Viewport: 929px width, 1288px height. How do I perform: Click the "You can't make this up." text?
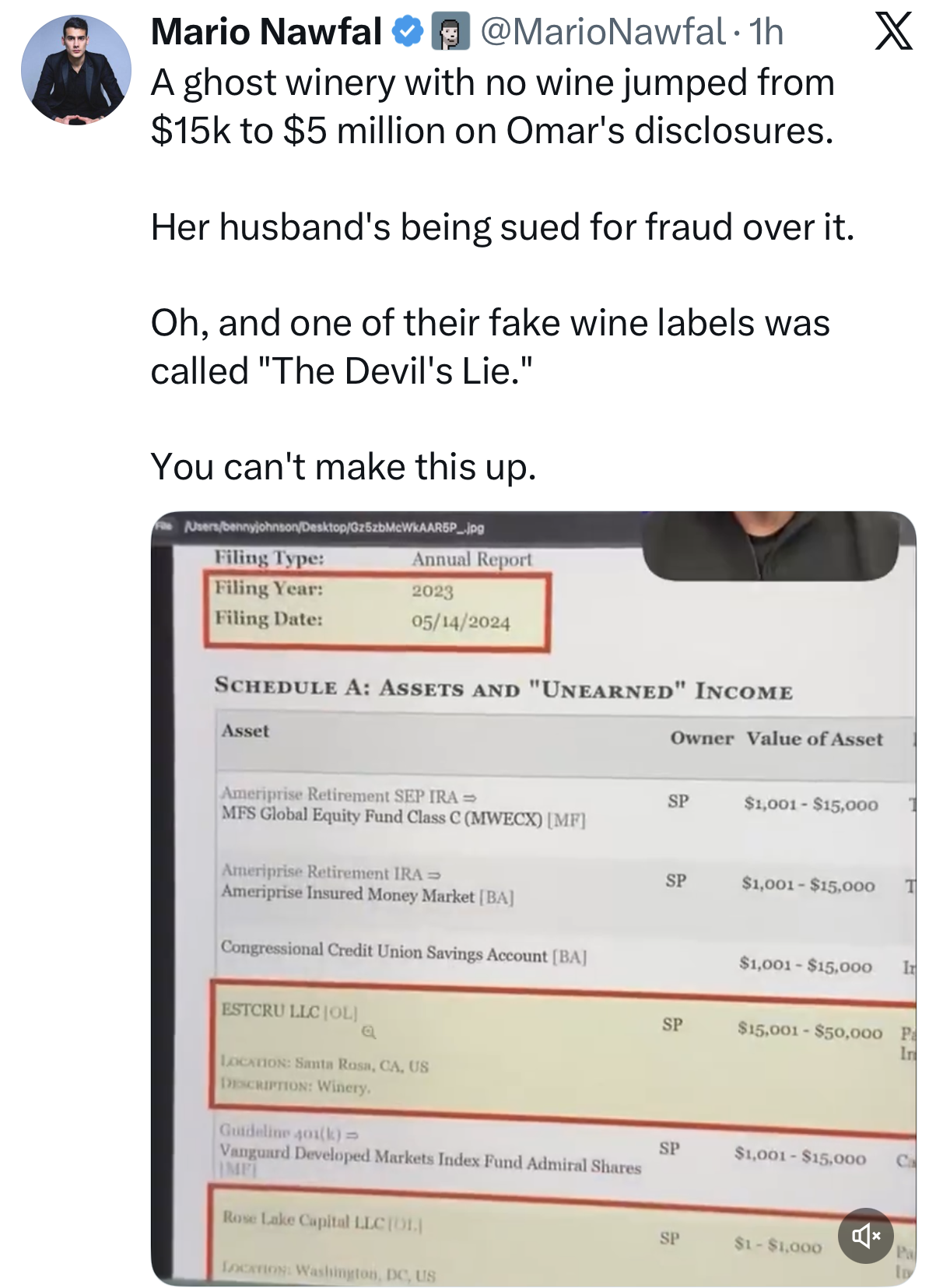pos(343,467)
